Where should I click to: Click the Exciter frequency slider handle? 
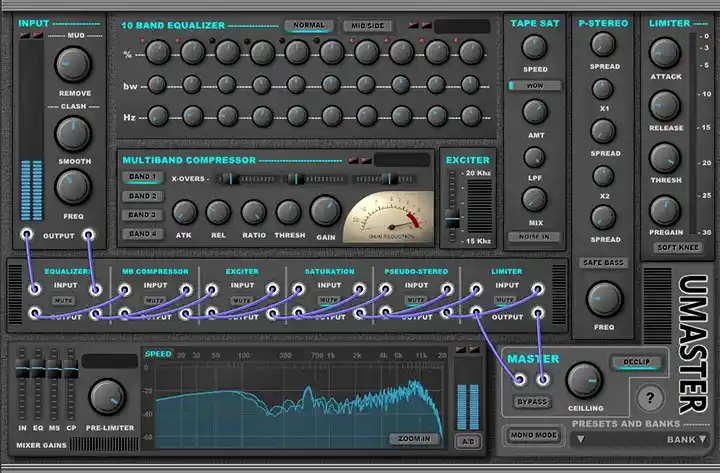click(452, 219)
